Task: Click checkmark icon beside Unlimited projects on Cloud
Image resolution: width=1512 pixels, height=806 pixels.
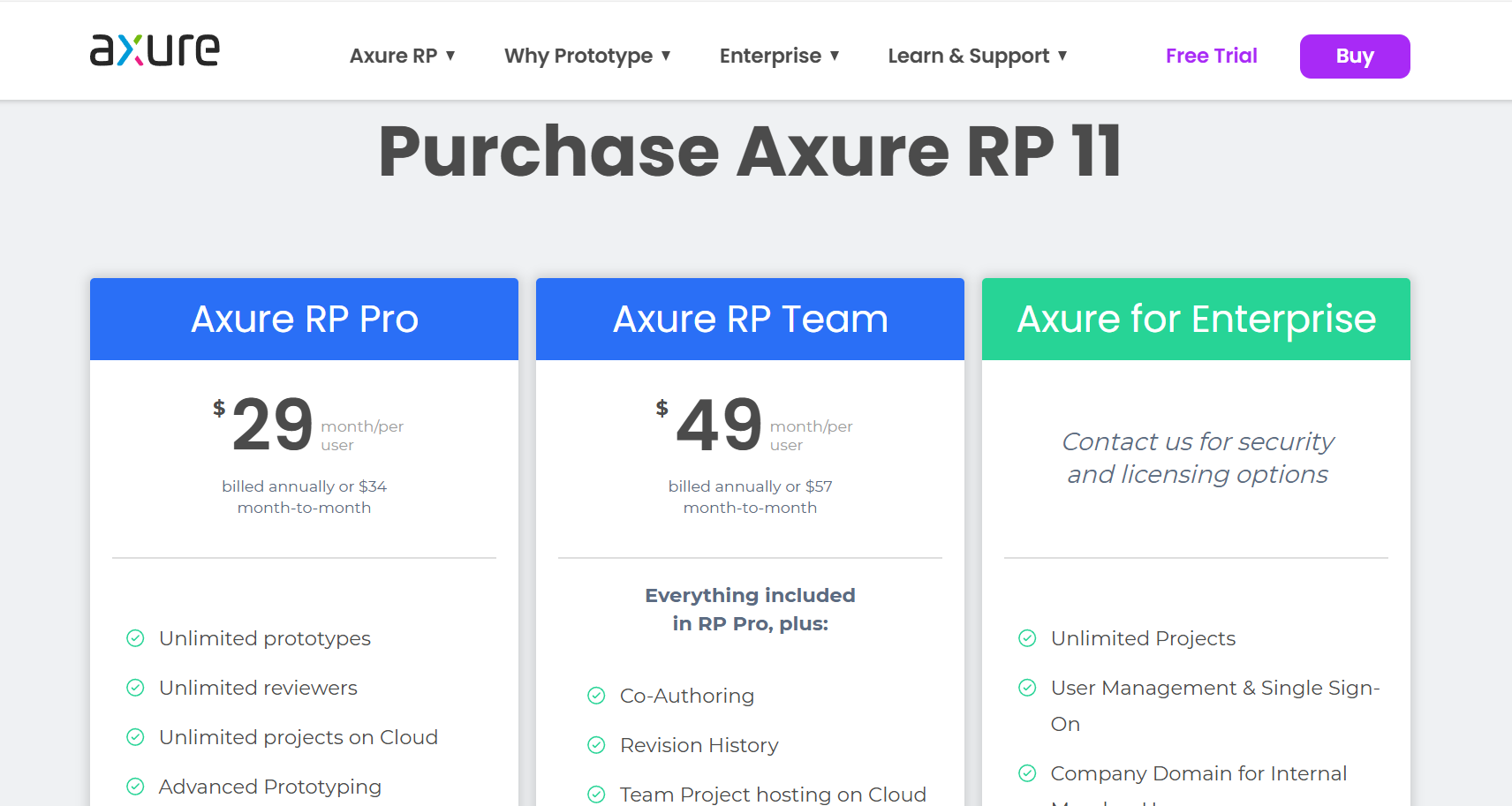Action: pos(135,737)
